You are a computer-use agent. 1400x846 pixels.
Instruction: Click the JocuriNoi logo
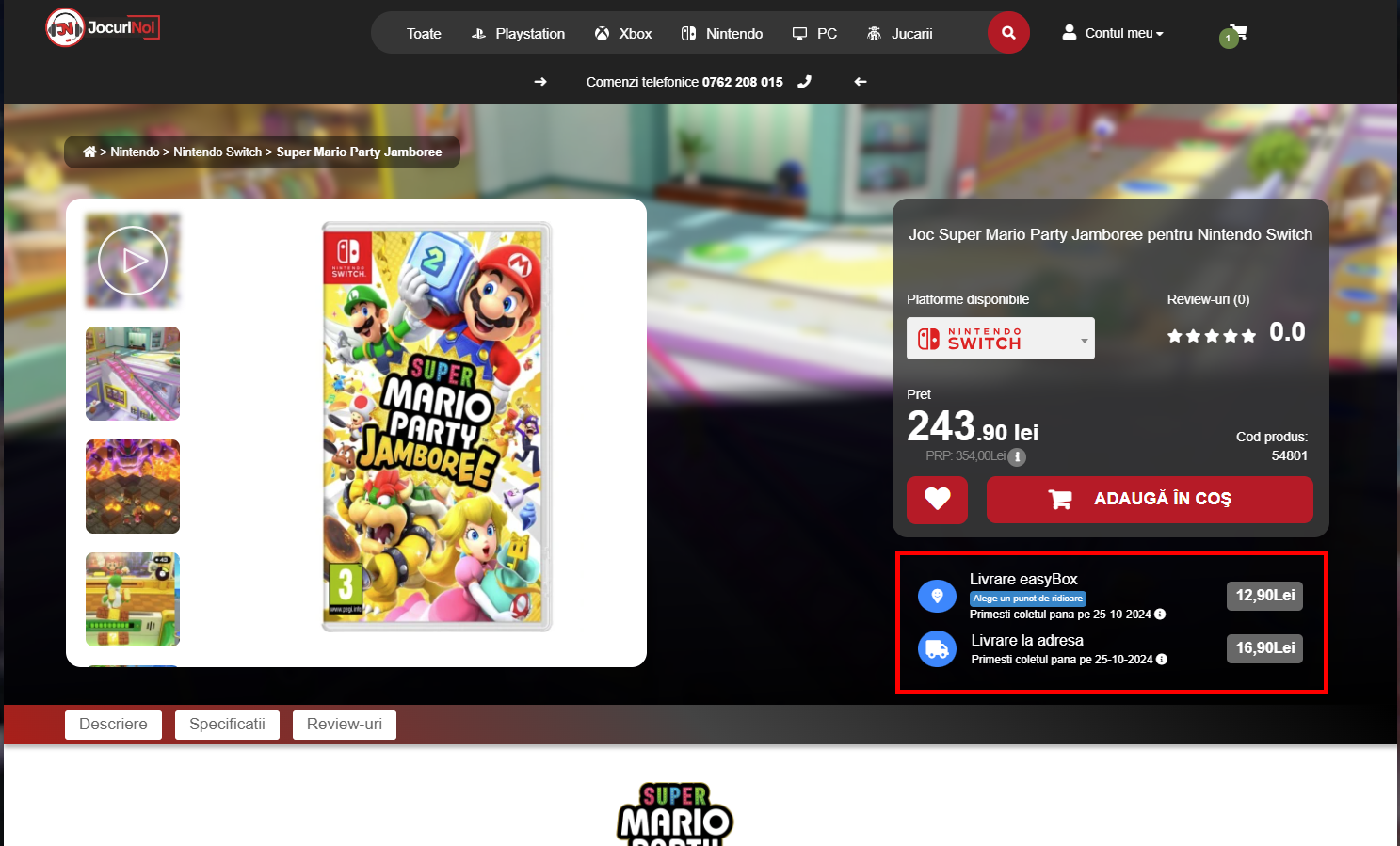(103, 27)
